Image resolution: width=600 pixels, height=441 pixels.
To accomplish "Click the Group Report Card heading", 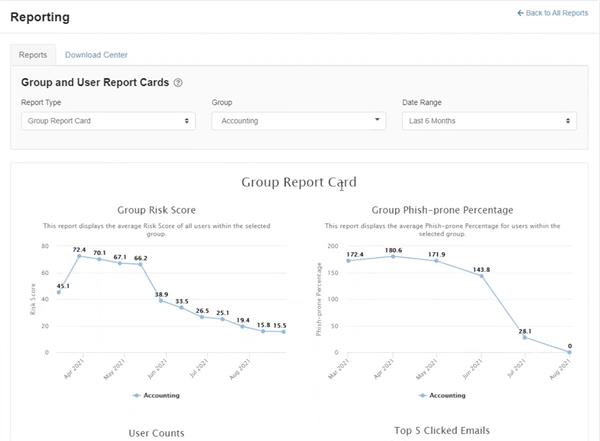I will coord(299,182).
